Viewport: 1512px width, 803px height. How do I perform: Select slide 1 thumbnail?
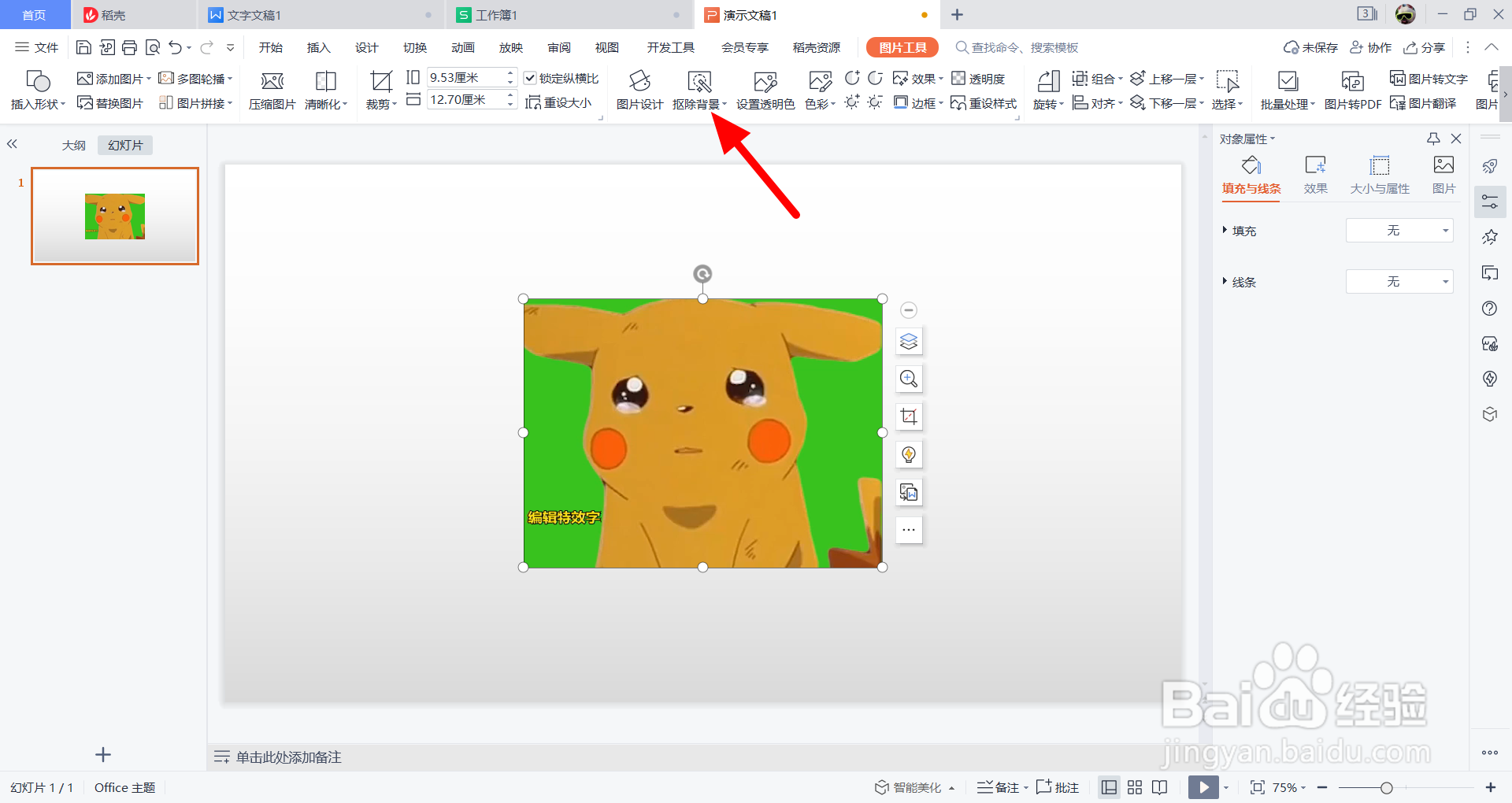[115, 216]
